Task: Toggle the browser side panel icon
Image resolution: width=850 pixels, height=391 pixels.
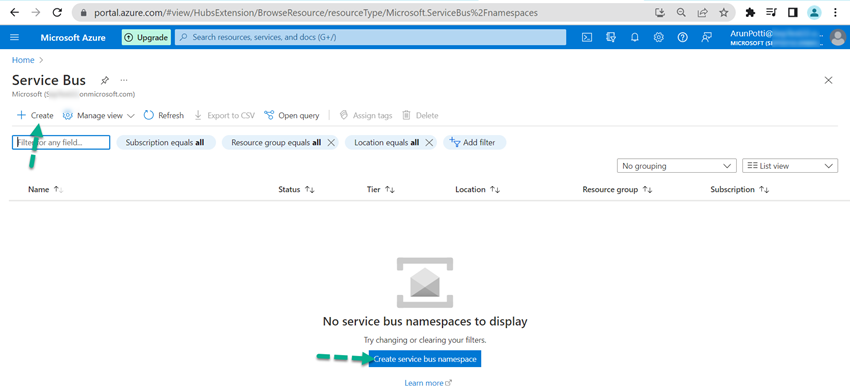Action: coord(793,12)
